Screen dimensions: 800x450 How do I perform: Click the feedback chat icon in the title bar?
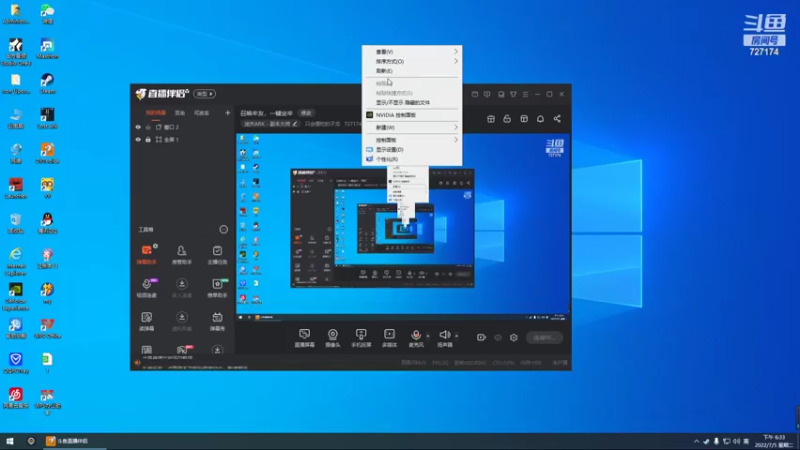[x=487, y=94]
